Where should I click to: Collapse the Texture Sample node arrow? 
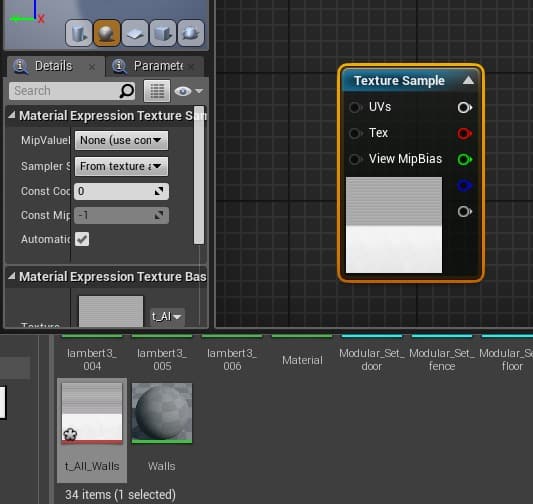(468, 81)
